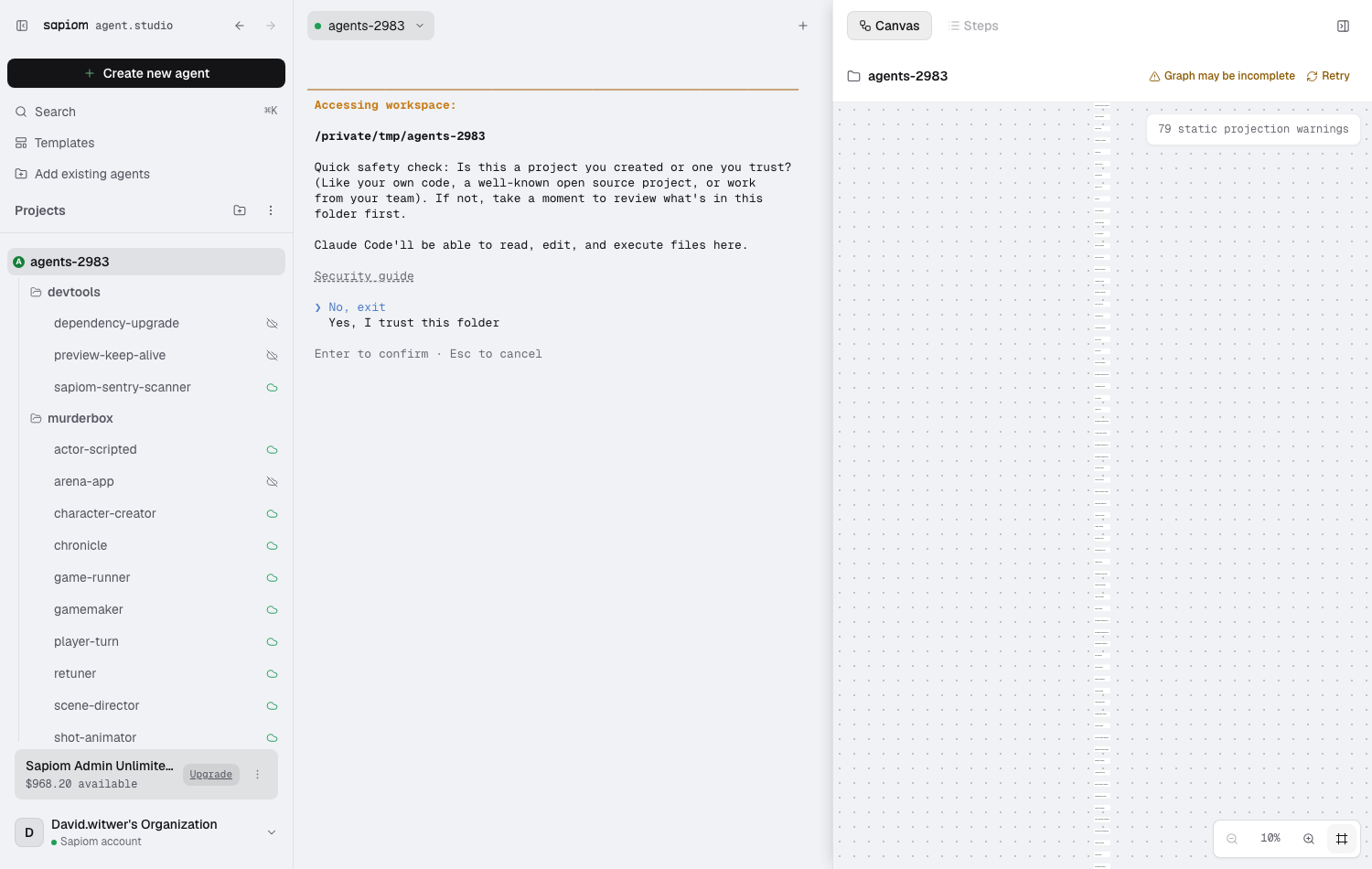Viewport: 1372px width, 869px height.
Task: Zoom in the canvas
Action: coord(1309,839)
